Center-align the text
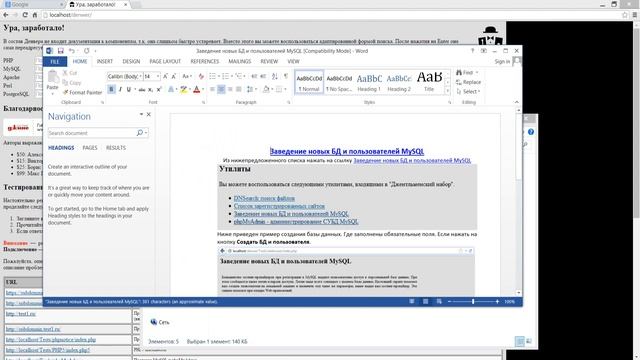640x360 pixels. tap(221, 89)
